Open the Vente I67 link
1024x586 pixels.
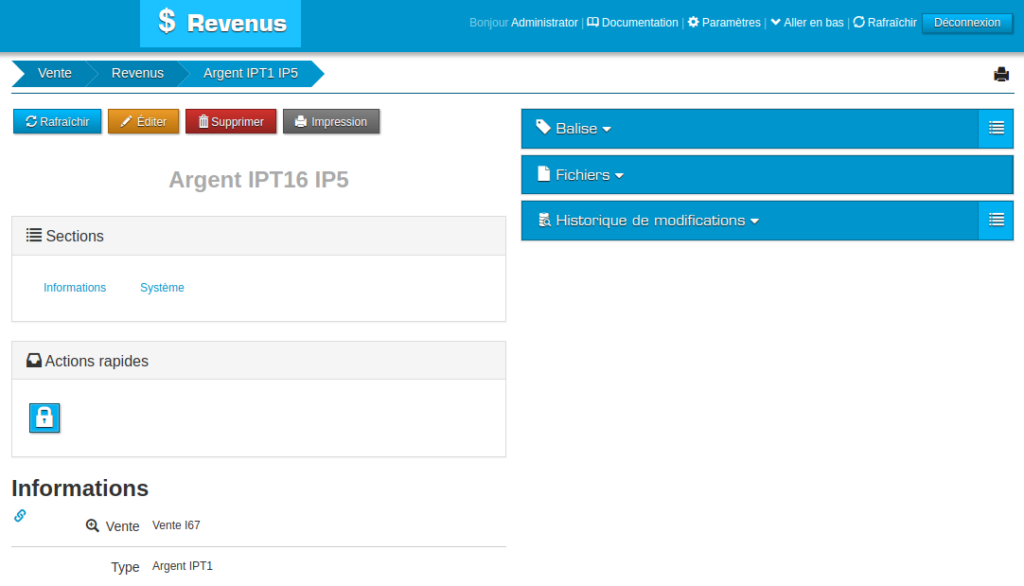tap(175, 525)
